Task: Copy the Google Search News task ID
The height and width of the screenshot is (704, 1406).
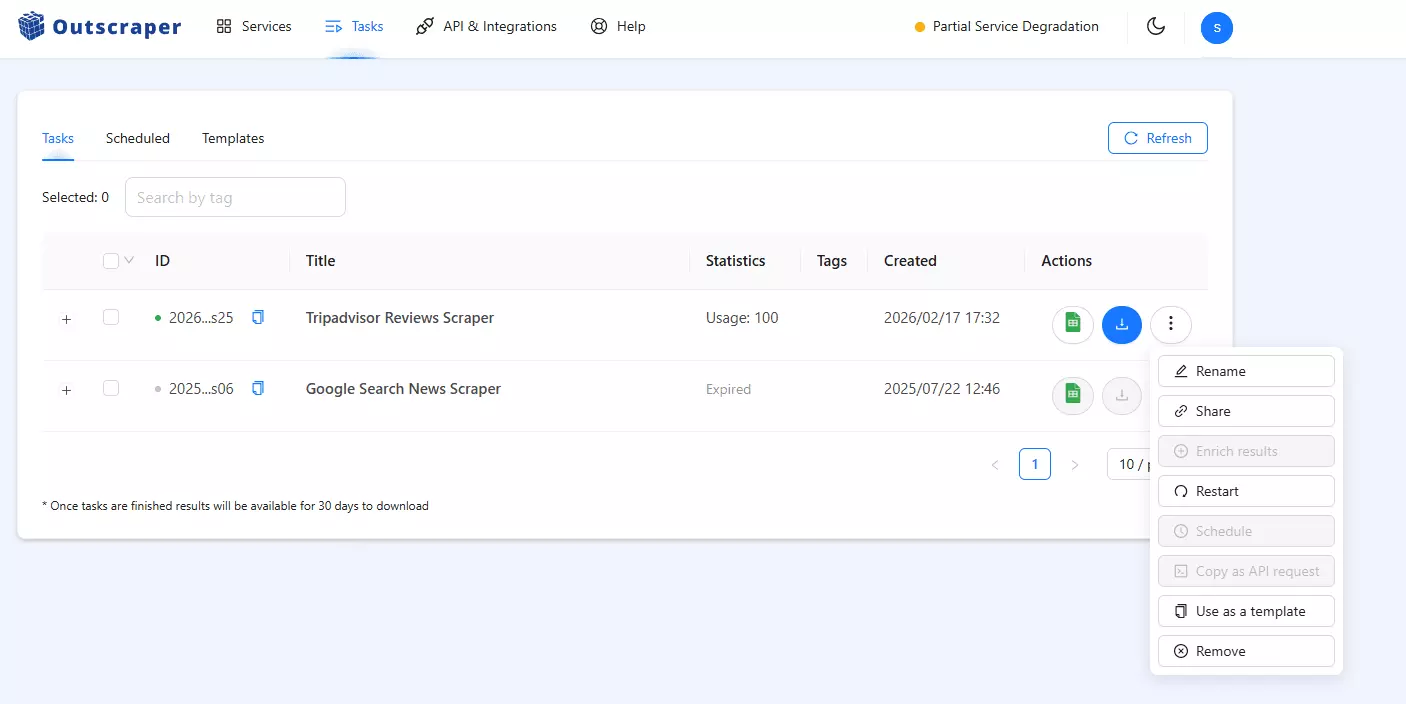Action: pos(258,389)
